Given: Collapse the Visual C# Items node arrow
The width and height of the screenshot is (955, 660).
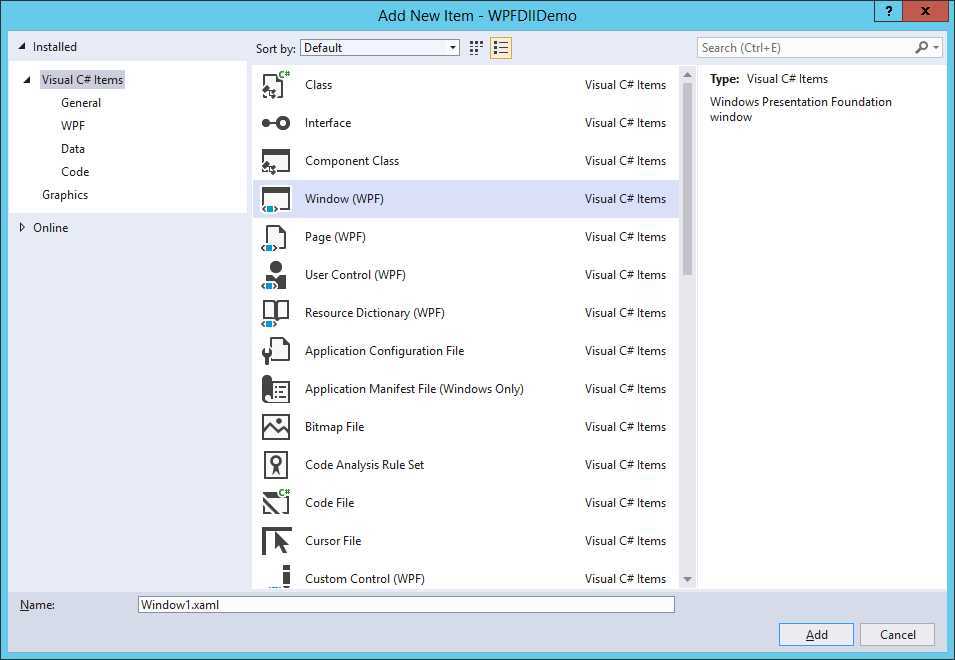Looking at the screenshot, I should [x=27, y=80].
